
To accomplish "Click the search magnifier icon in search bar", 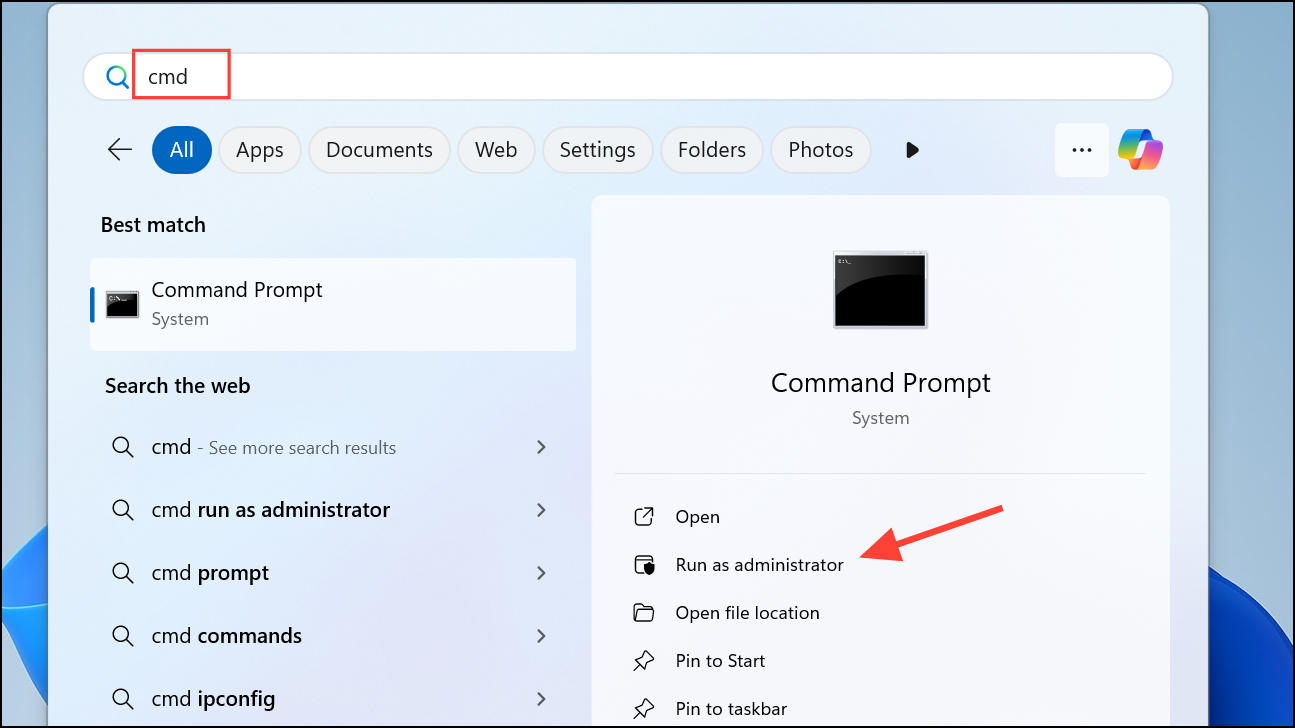I will pos(117,76).
